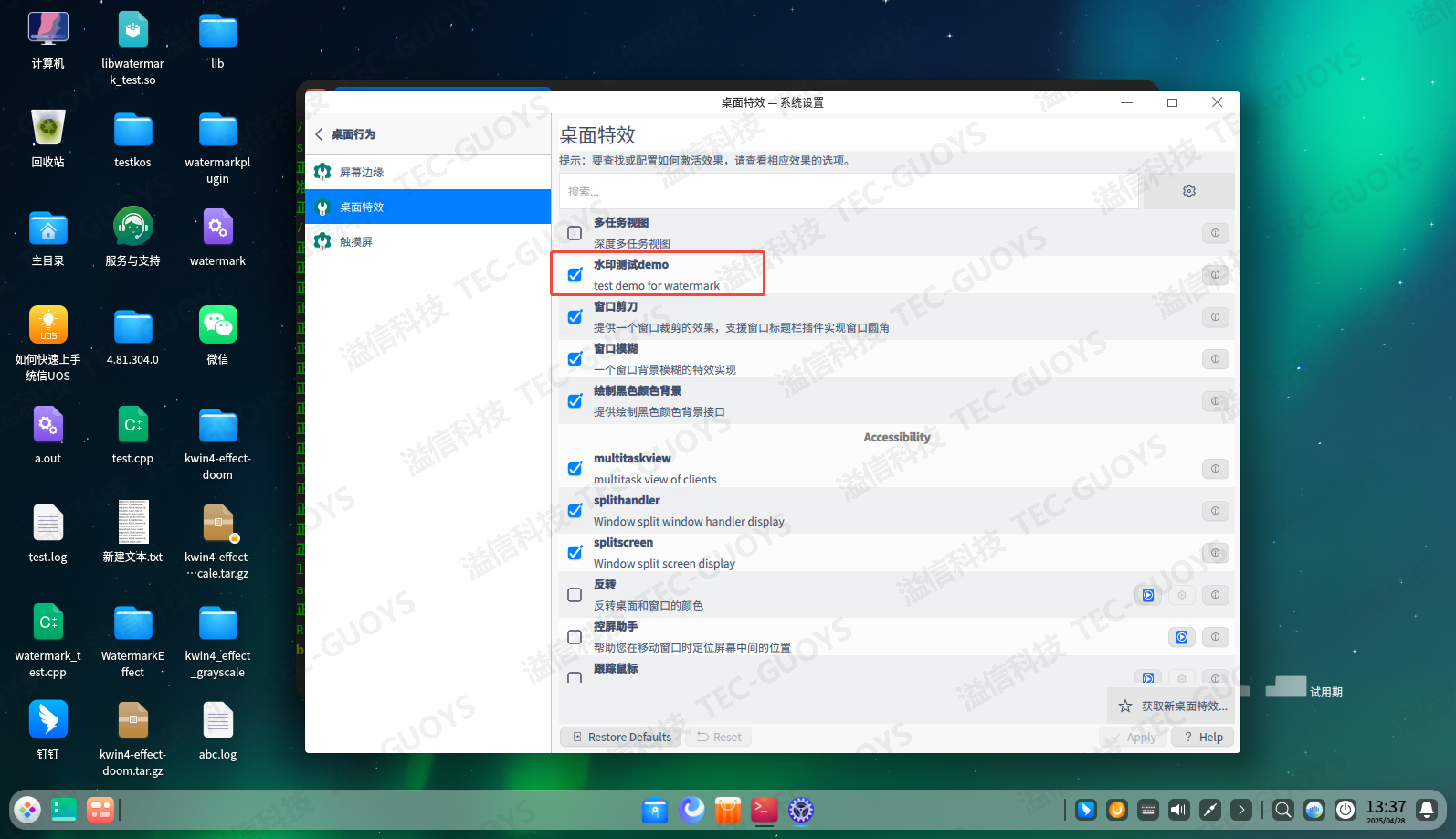The image size is (1456, 839).
Task: Open volume control in system tray
Action: click(1179, 810)
